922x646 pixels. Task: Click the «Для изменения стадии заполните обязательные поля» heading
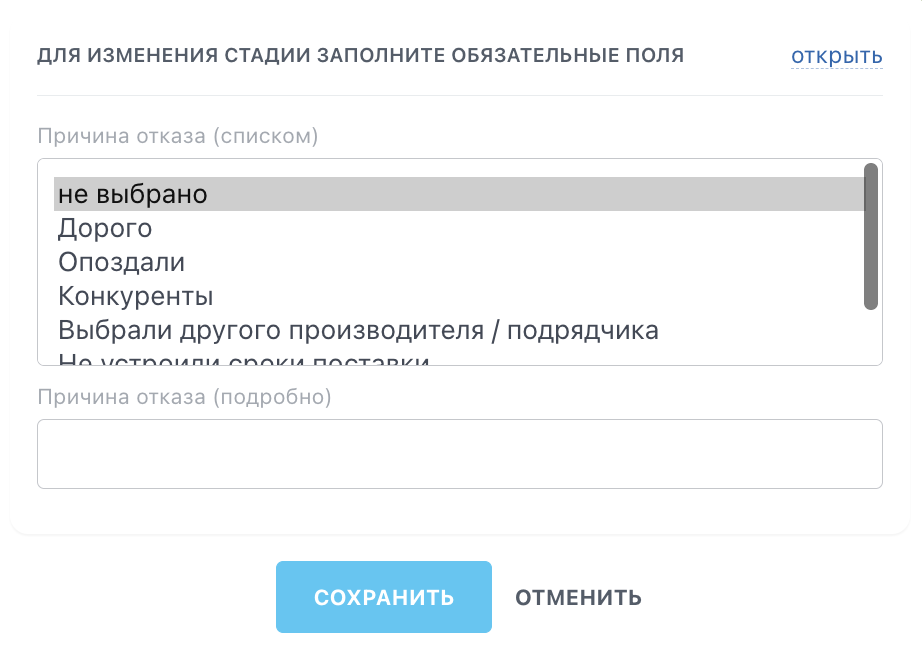click(360, 56)
